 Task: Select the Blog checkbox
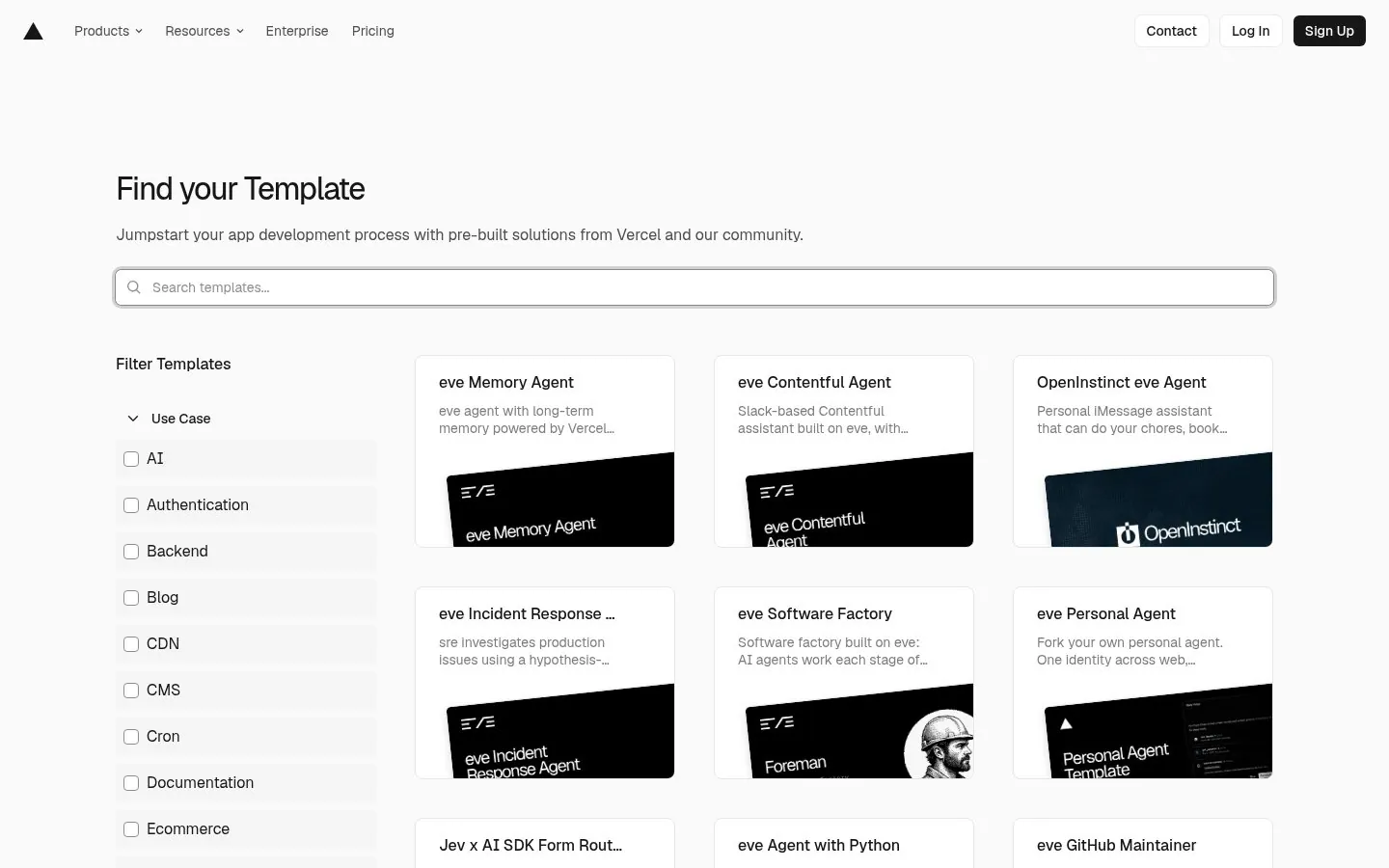tap(131, 598)
